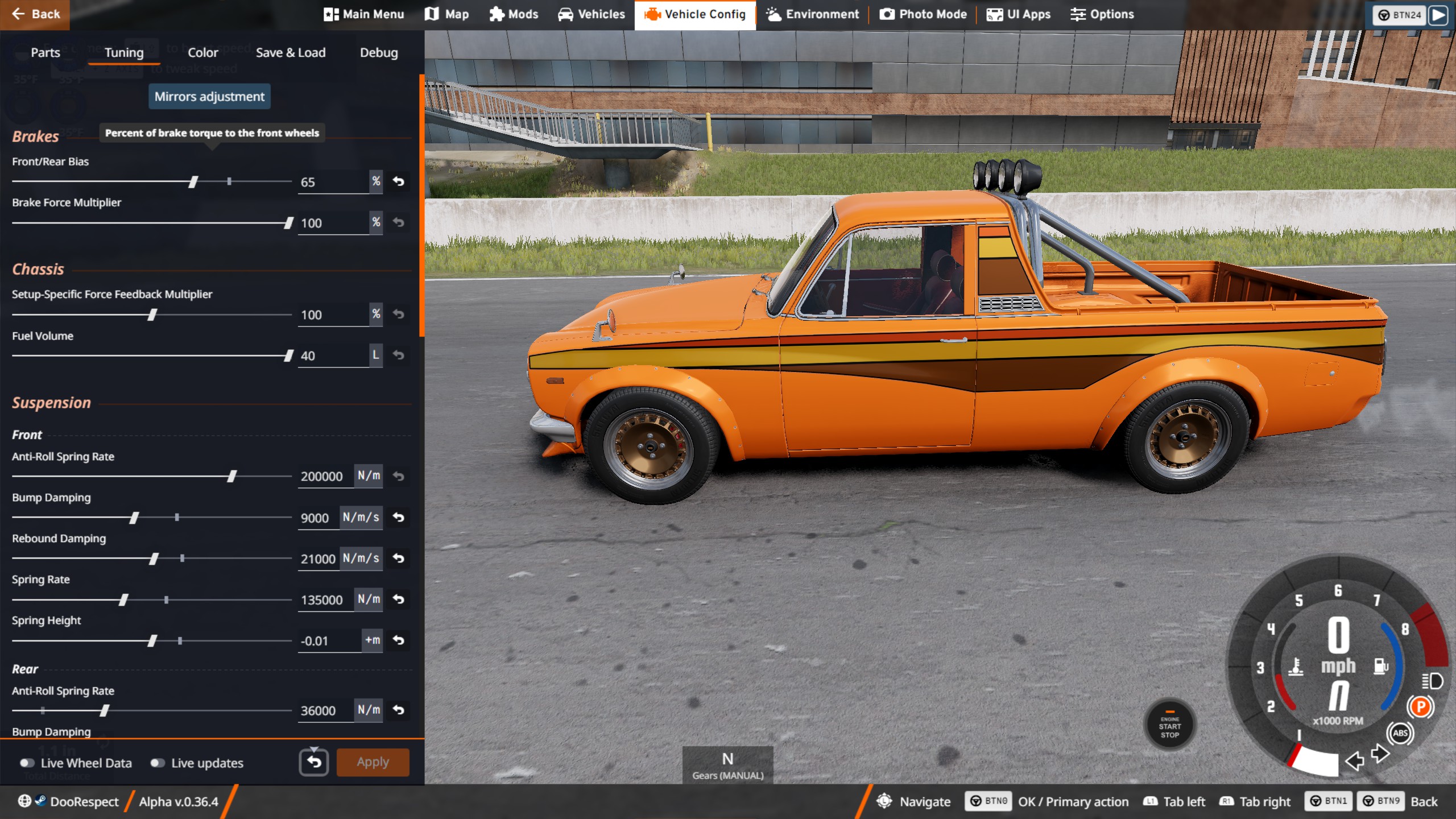
Task: Enable the Live Wheel Data toggle
Action: point(27,763)
